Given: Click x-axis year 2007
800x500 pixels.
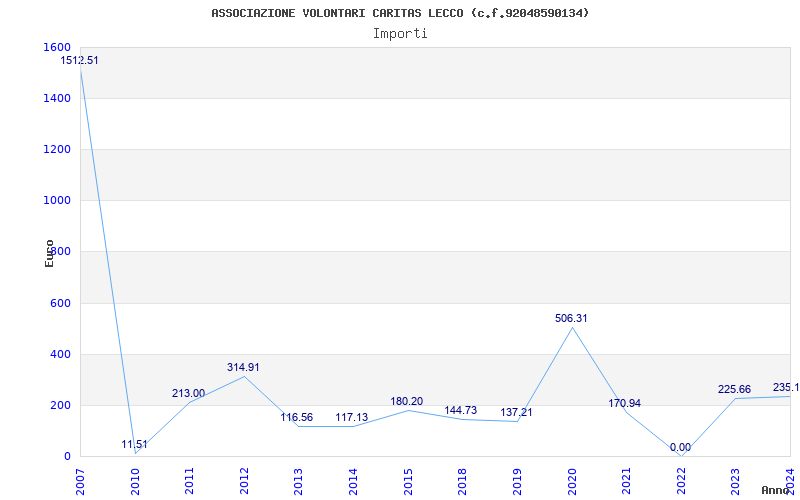Looking at the screenshot, I should (x=80, y=482).
